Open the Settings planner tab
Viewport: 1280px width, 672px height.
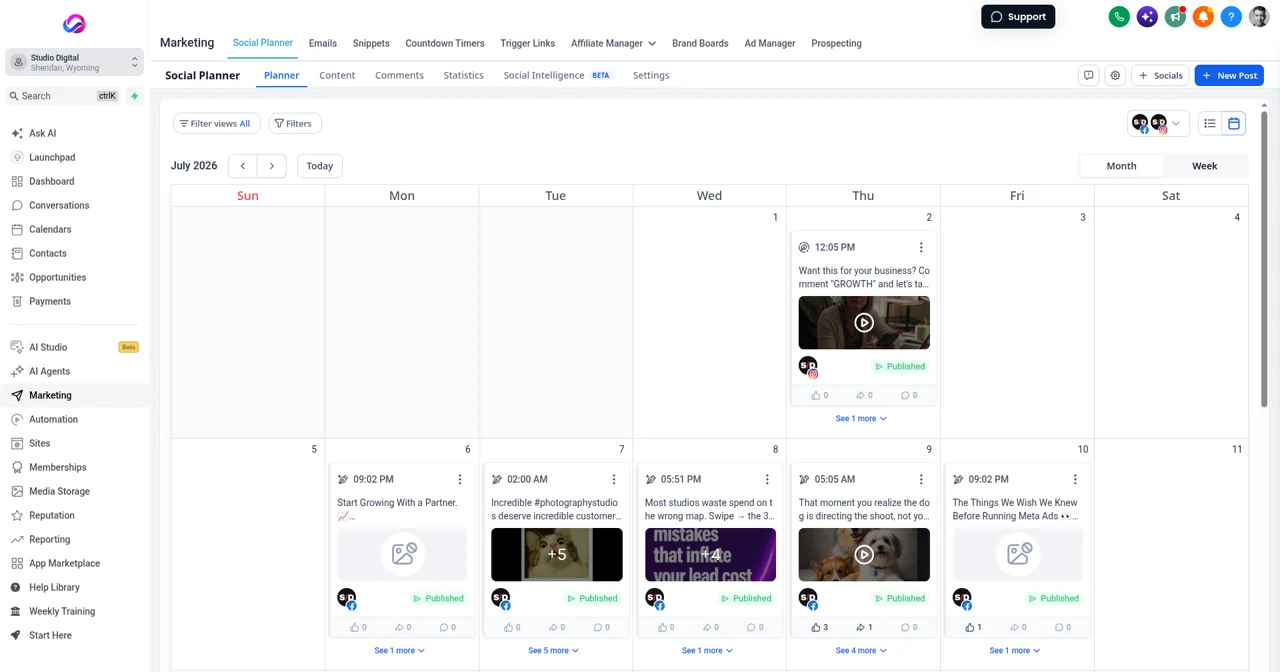(651, 75)
